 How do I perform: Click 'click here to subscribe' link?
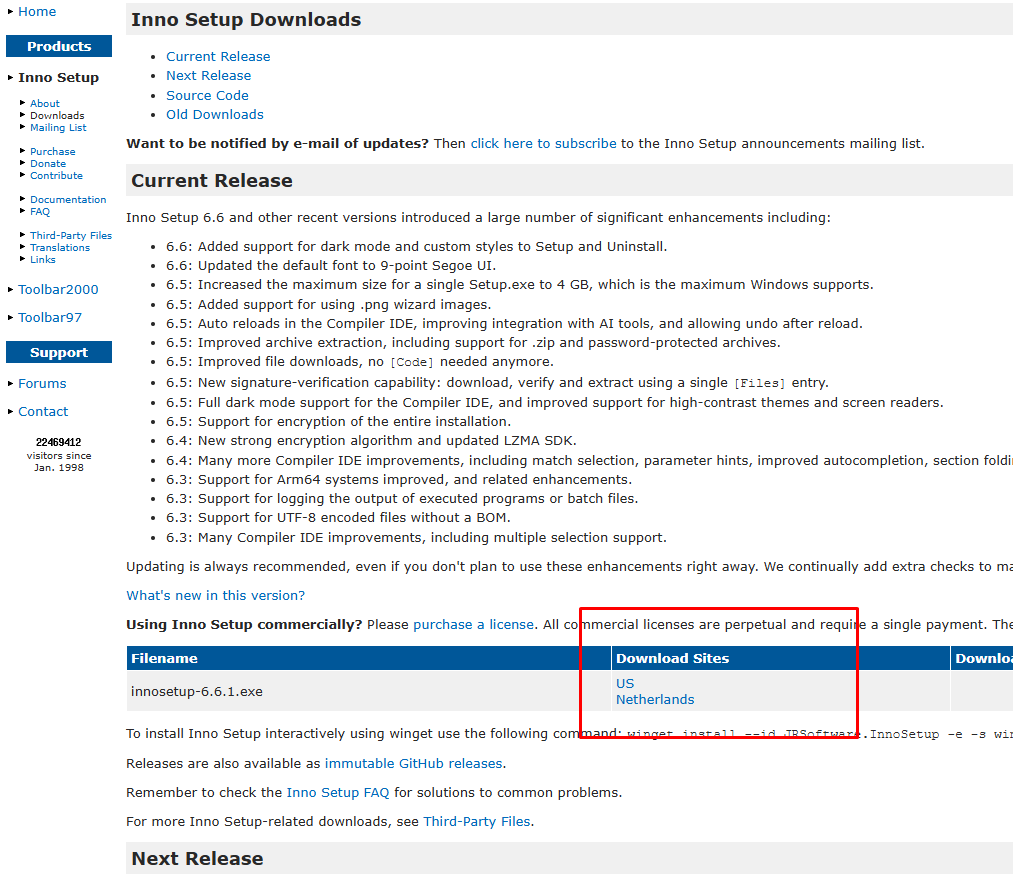tap(543, 143)
